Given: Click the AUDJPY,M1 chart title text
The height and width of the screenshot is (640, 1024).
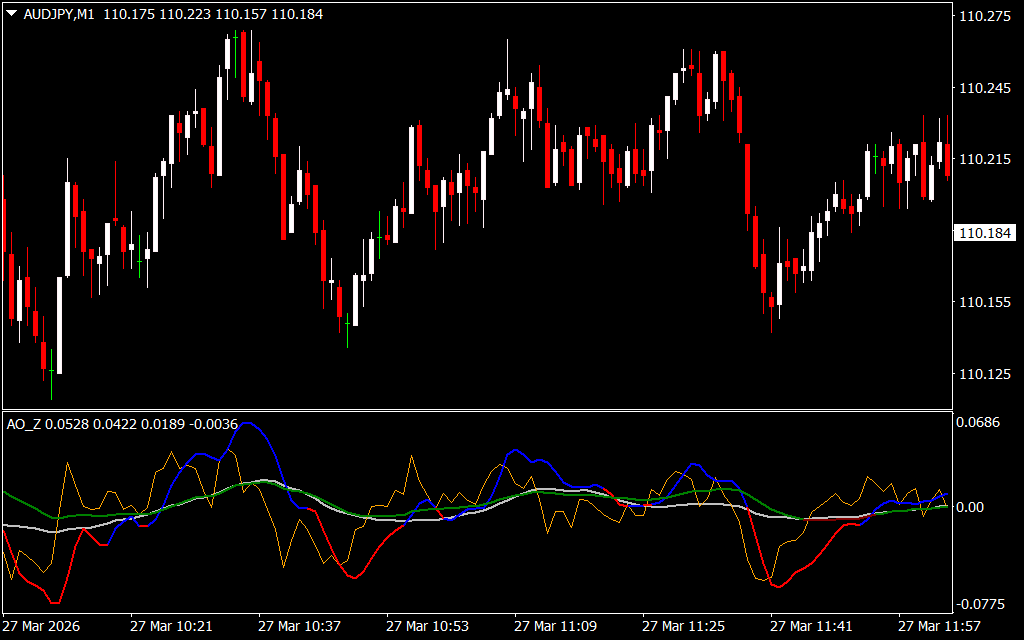Looking at the screenshot, I should (x=59, y=15).
